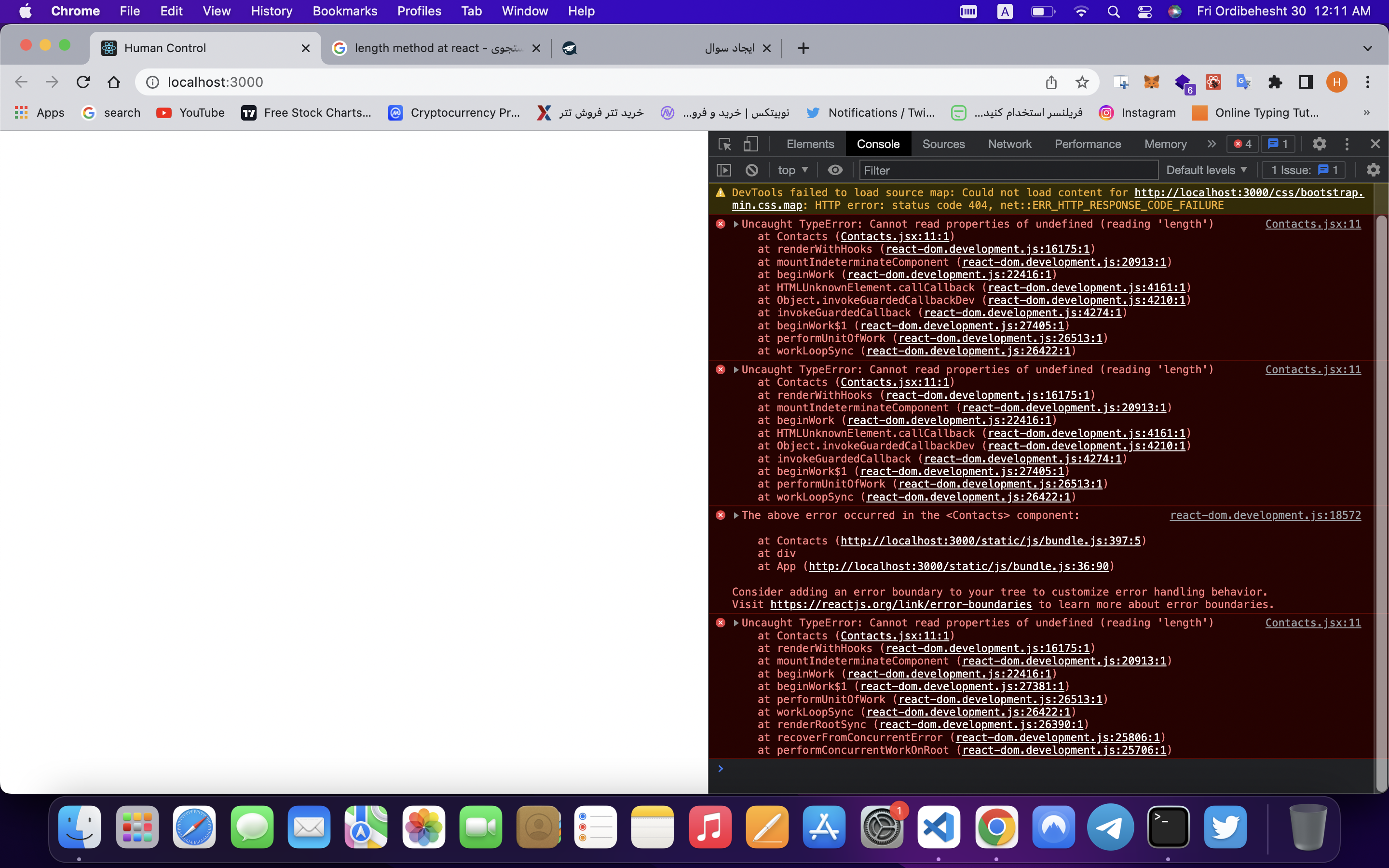Clear the console with the ban icon
This screenshot has width=1389, height=868.
752,170
